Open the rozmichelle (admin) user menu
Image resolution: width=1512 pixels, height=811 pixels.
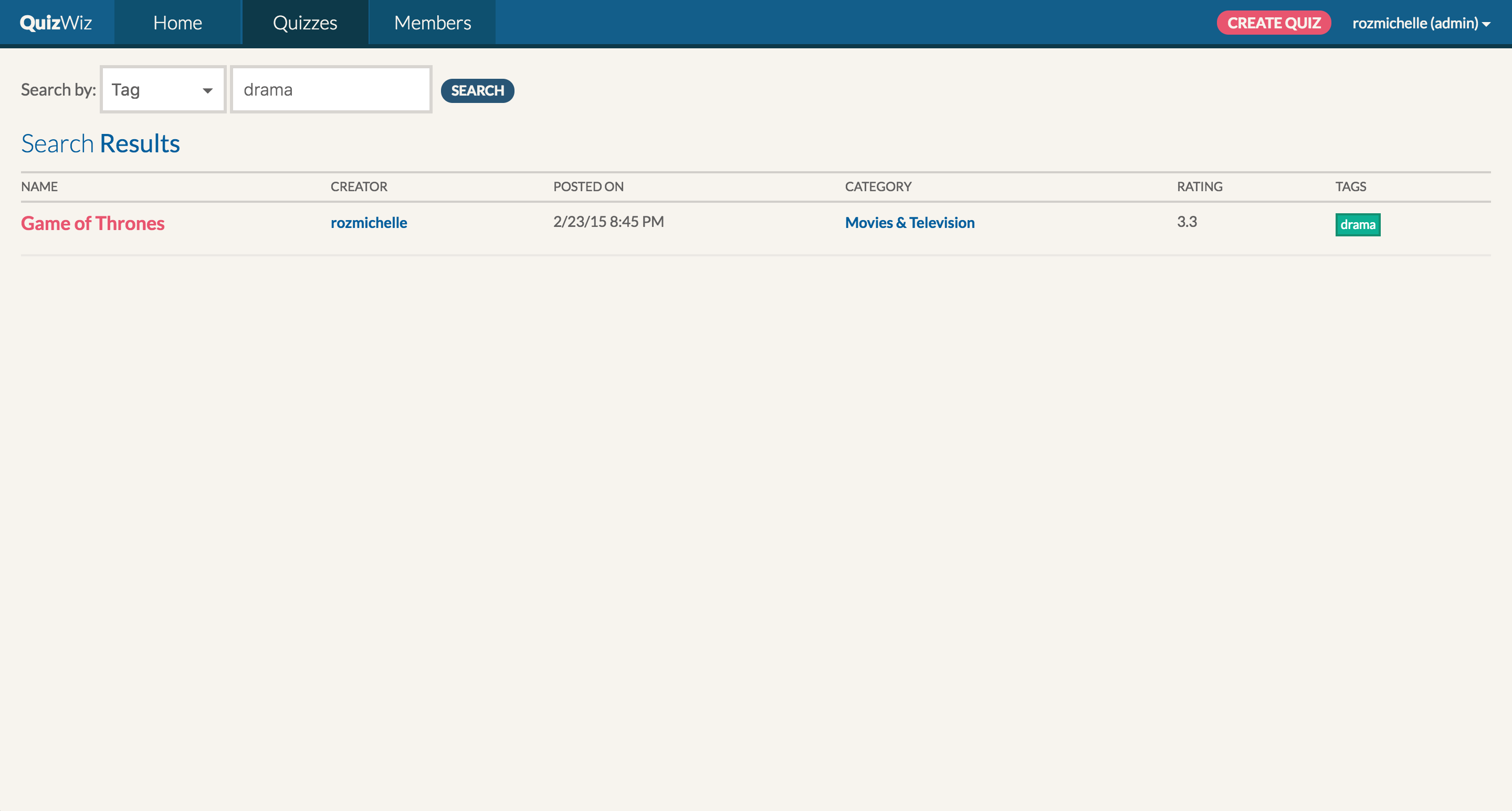coord(1421,23)
